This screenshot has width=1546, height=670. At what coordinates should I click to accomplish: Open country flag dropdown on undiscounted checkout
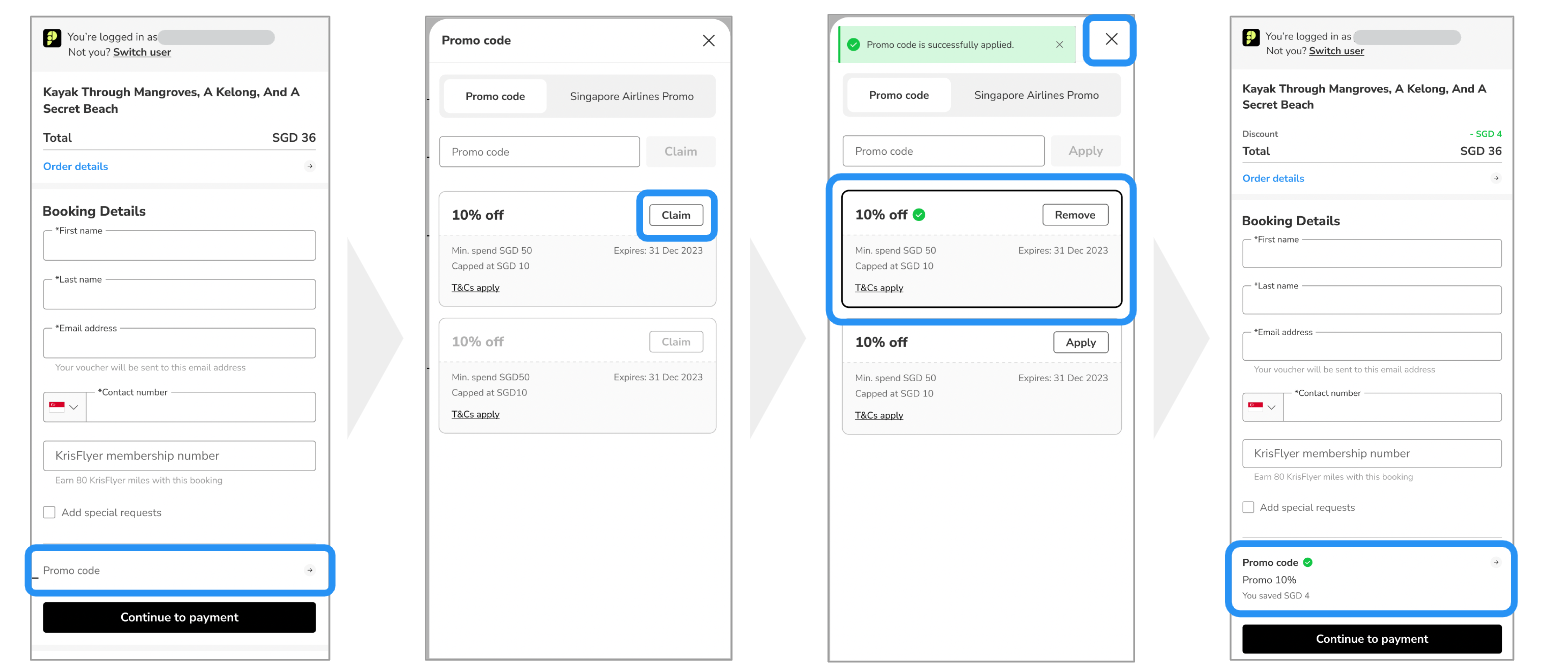[x=64, y=407]
